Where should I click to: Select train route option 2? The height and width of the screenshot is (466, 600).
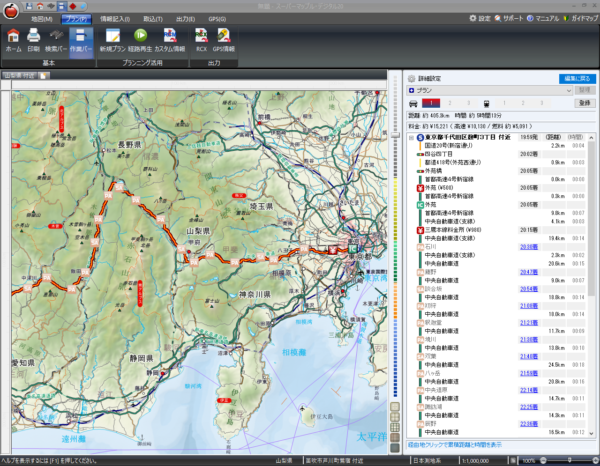click(x=523, y=103)
